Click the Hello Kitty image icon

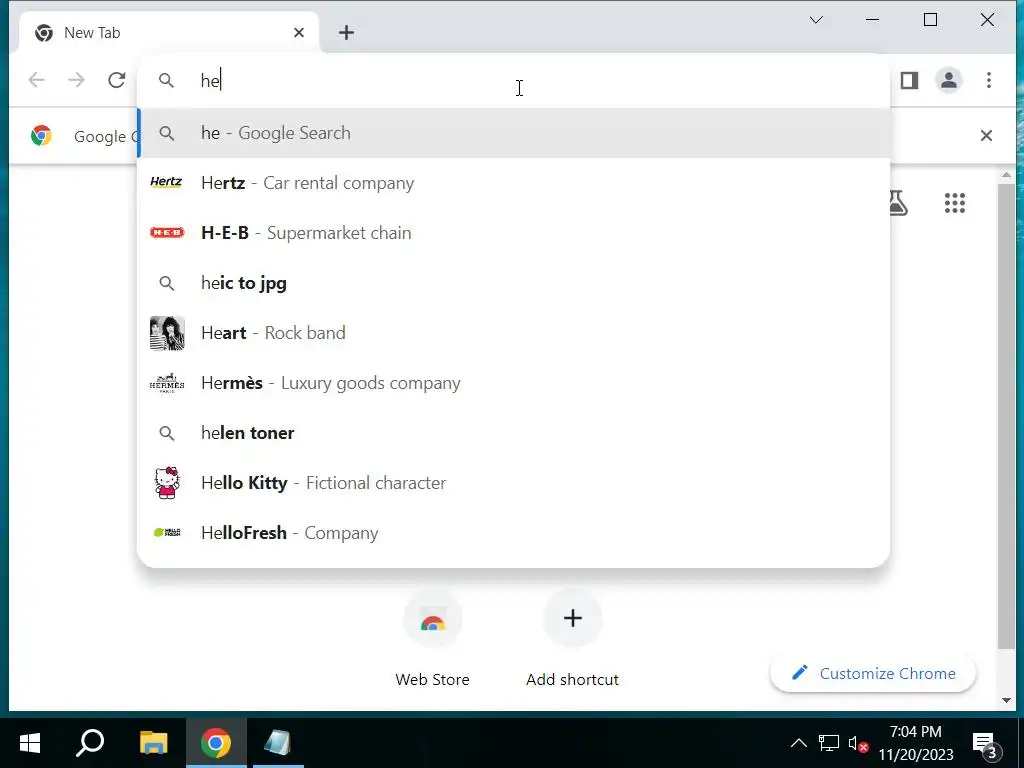167,483
